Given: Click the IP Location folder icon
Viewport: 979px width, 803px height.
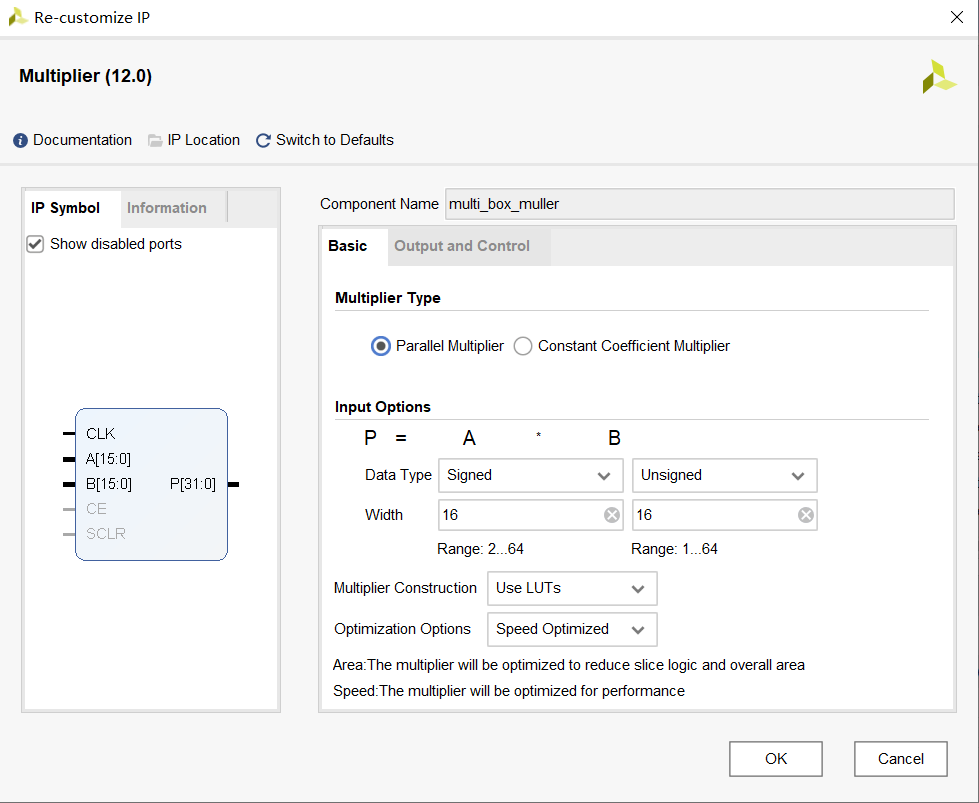Looking at the screenshot, I should click(155, 141).
